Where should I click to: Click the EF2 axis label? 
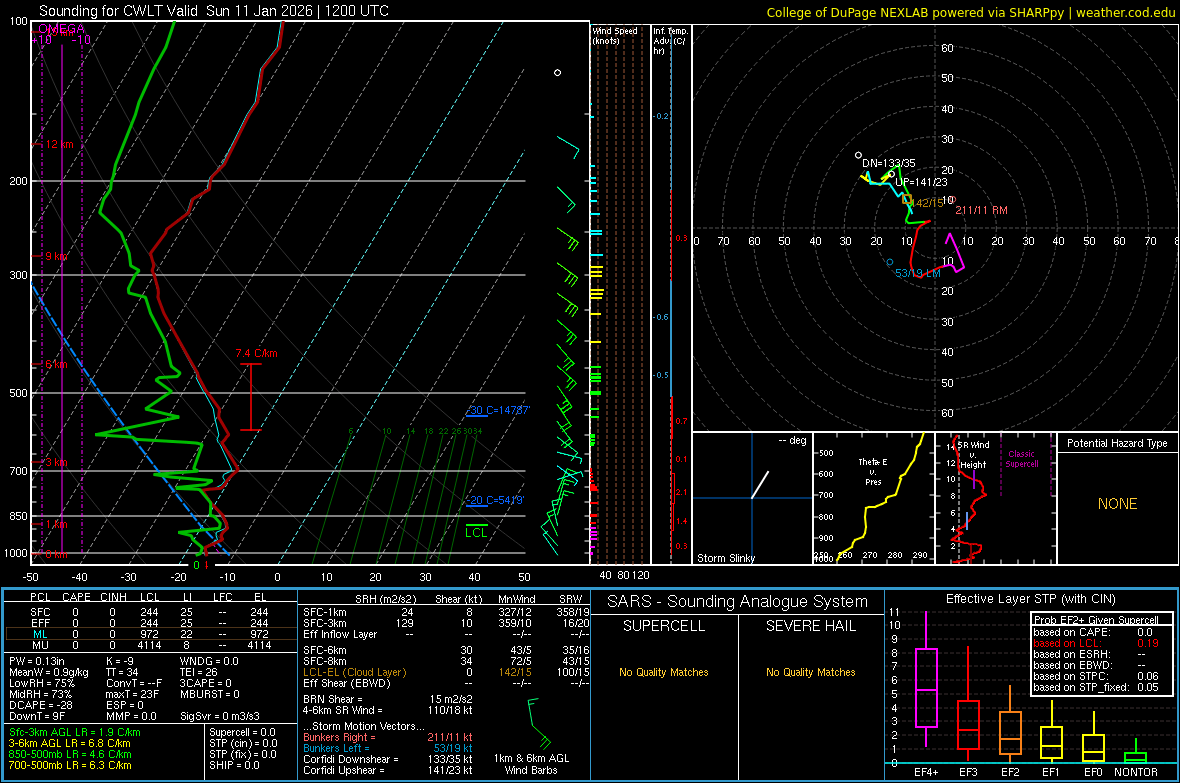[x=1010, y=772]
